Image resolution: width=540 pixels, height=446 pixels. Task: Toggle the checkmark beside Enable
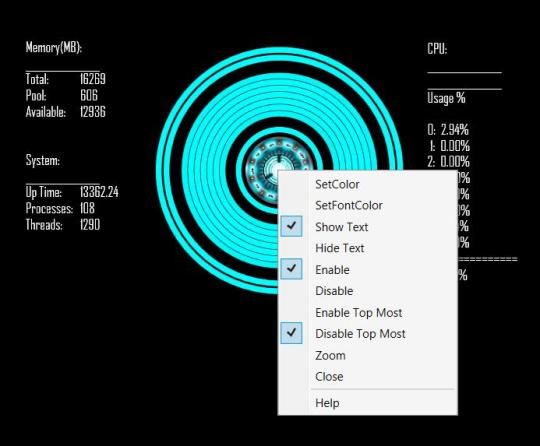291,269
